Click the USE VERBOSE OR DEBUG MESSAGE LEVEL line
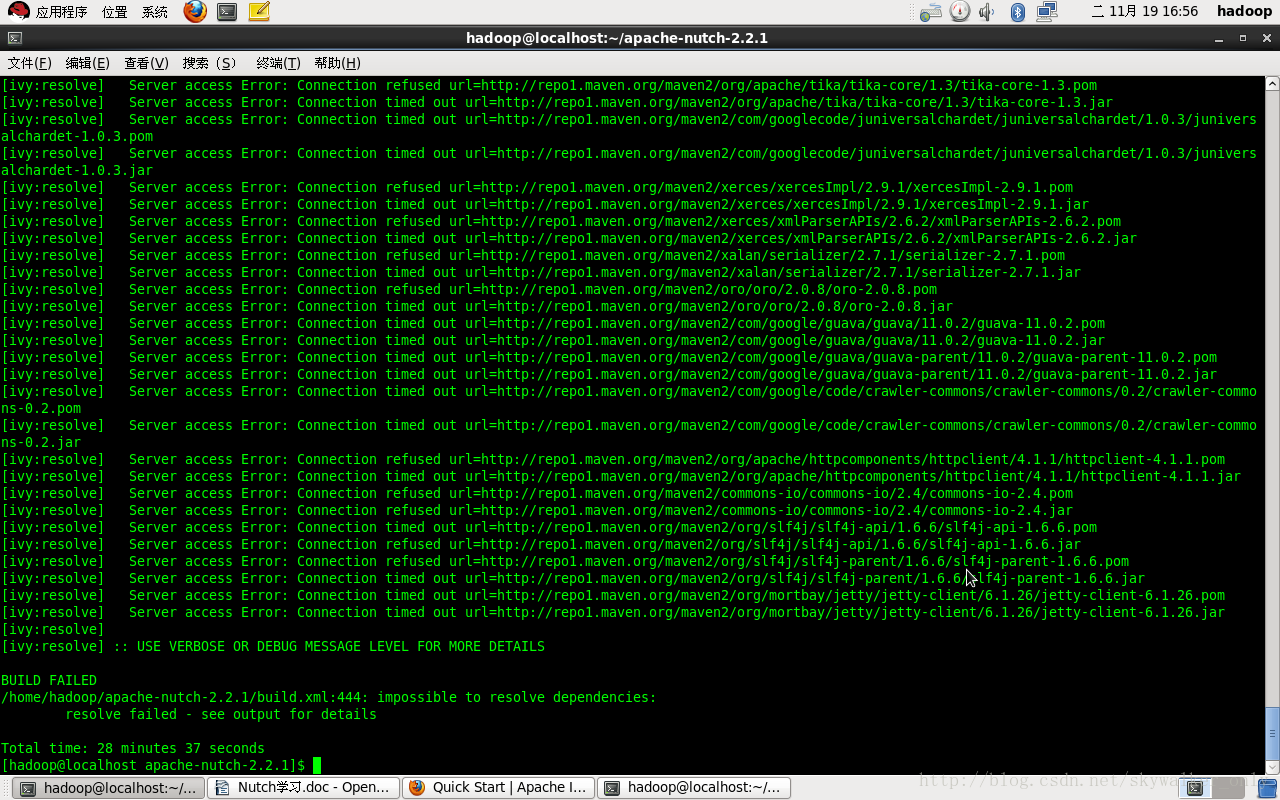 (273, 647)
